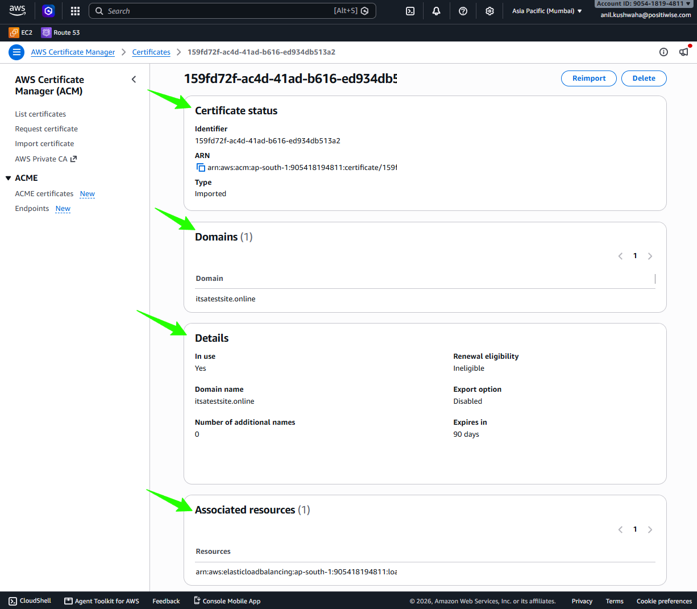
Task: Select the elasticloadbalancing resource ARN
Action: point(296,572)
